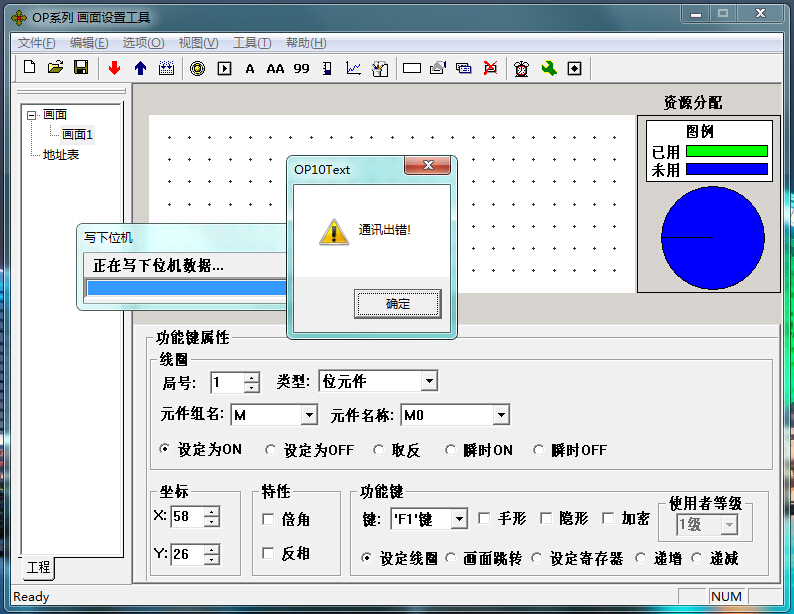Click the green wrench settings icon
Image resolution: width=794 pixels, height=614 pixels.
(x=548, y=68)
